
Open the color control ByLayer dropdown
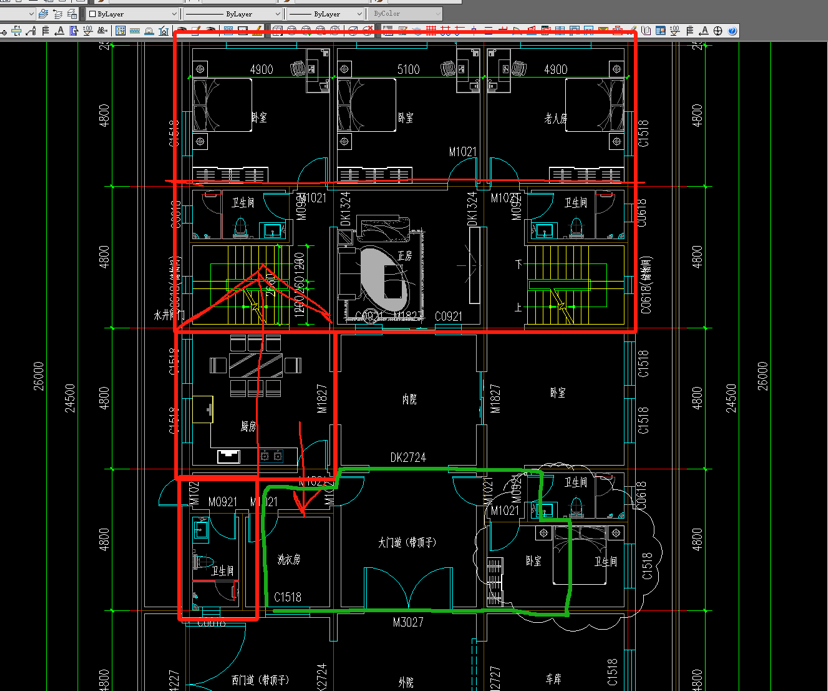tap(133, 14)
